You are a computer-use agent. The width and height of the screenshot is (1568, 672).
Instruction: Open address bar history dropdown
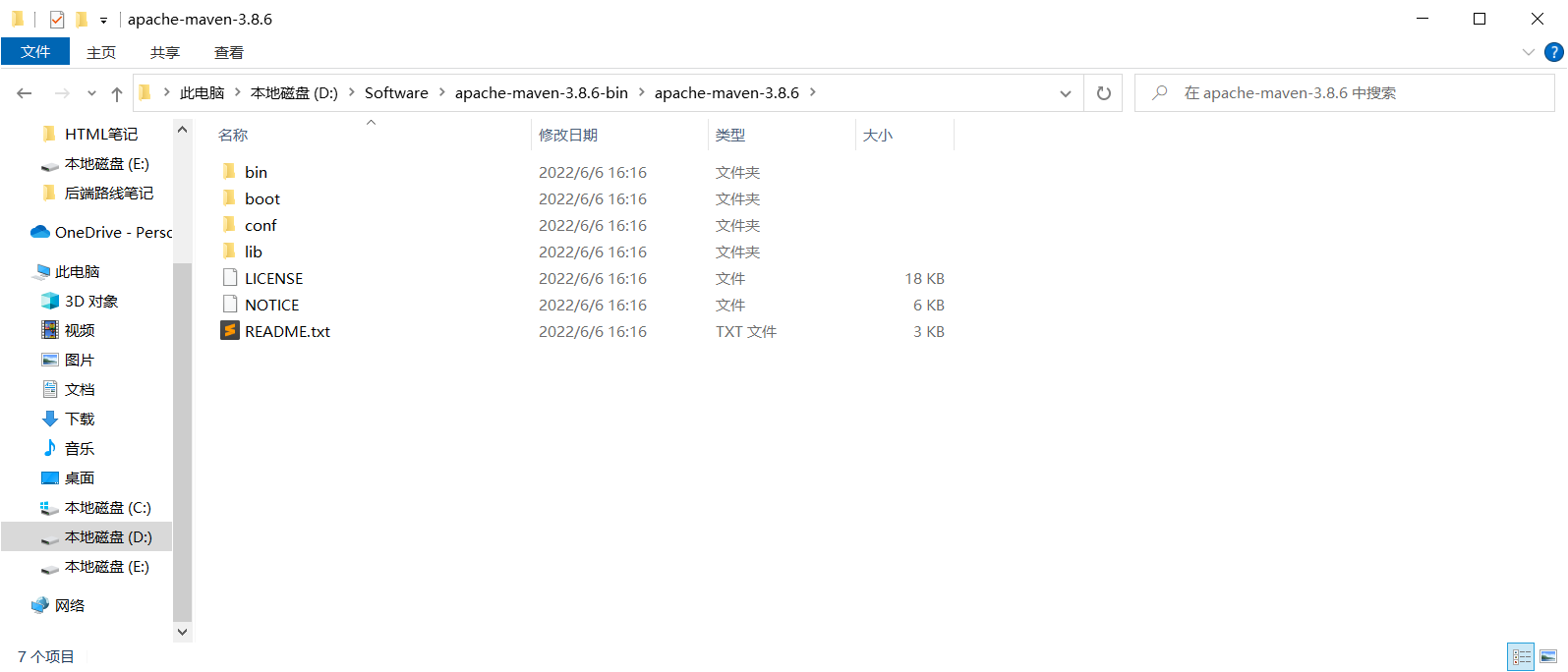coord(1065,93)
